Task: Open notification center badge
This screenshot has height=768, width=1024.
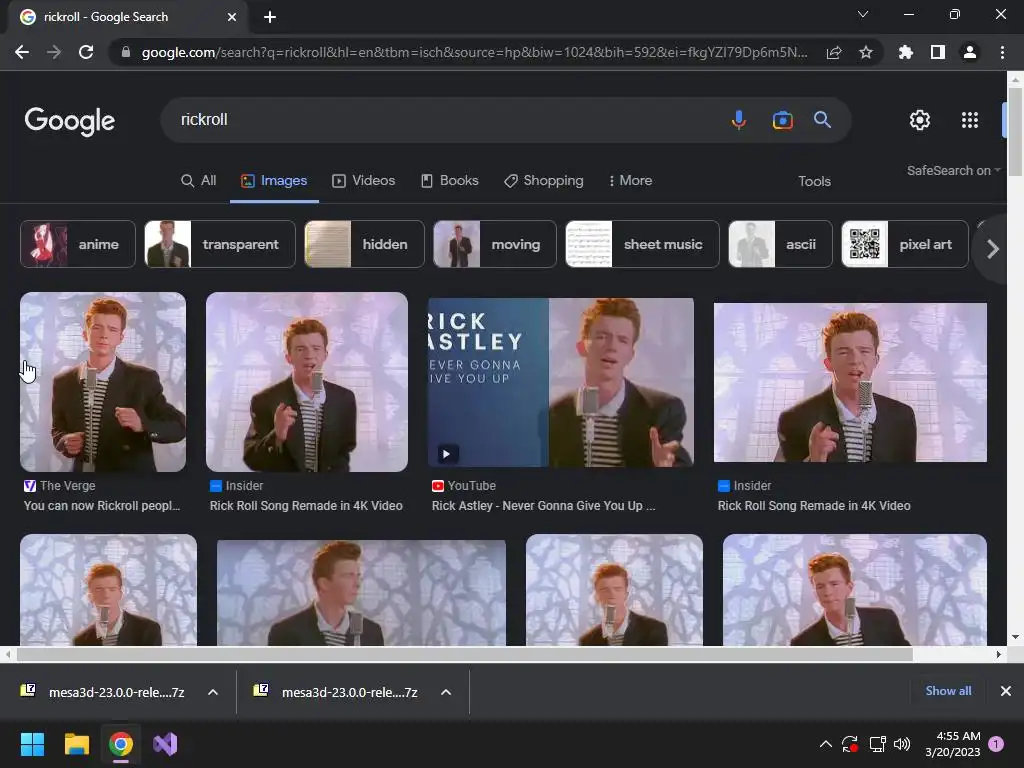Action: [996, 744]
